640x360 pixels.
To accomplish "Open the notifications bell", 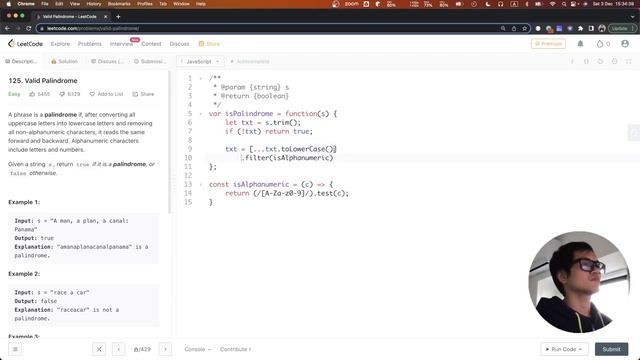I will 580,44.
